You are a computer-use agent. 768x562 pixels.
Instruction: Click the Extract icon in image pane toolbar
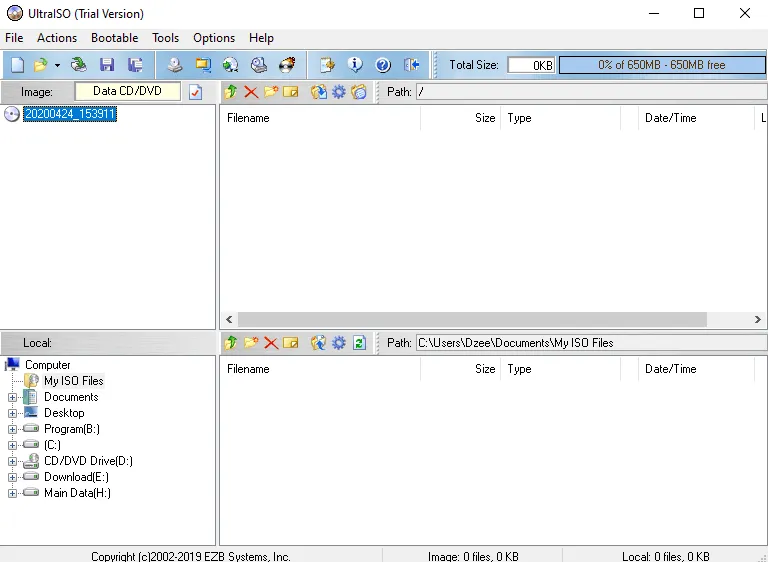tap(318, 92)
